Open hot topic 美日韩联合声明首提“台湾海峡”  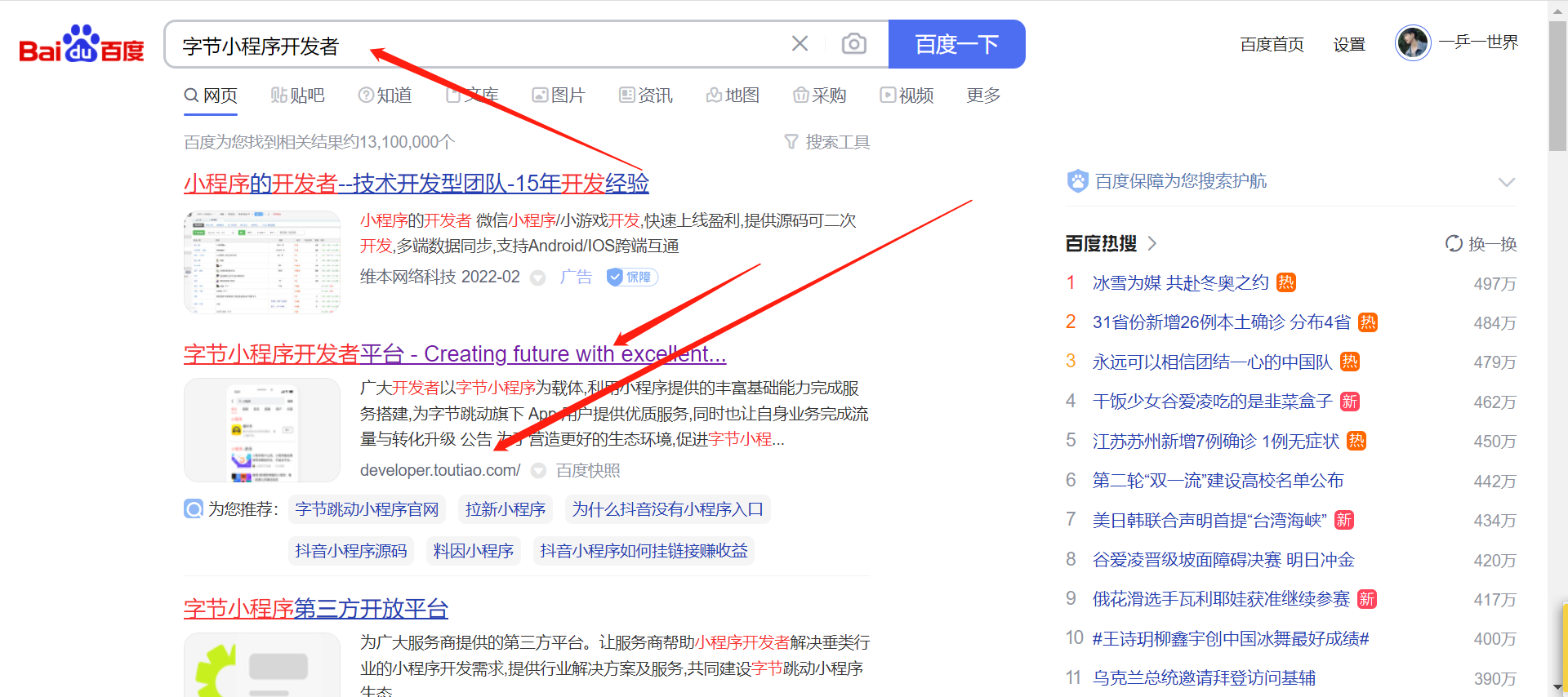point(1210,520)
